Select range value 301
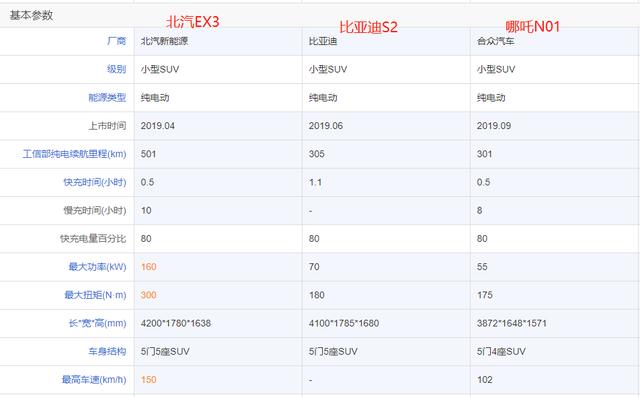Image resolution: width=640 pixels, height=397 pixels. tap(484, 154)
